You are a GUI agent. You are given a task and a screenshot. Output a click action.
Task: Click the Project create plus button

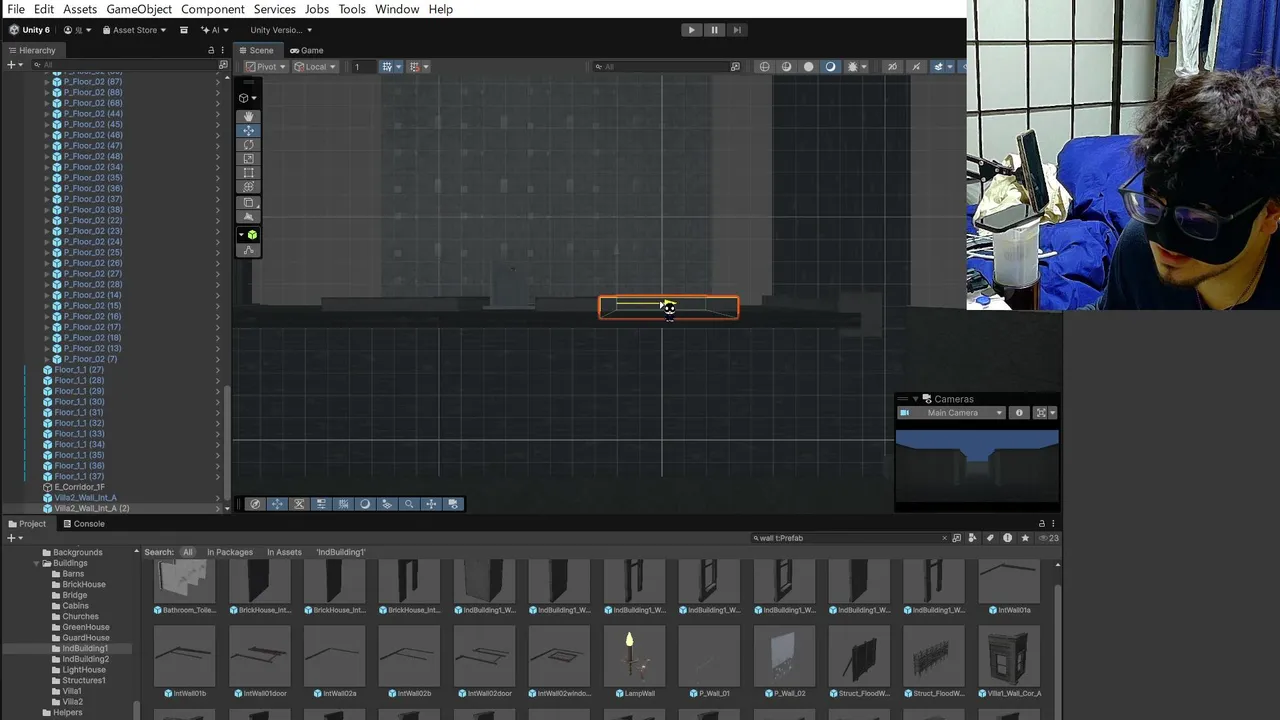[12, 538]
